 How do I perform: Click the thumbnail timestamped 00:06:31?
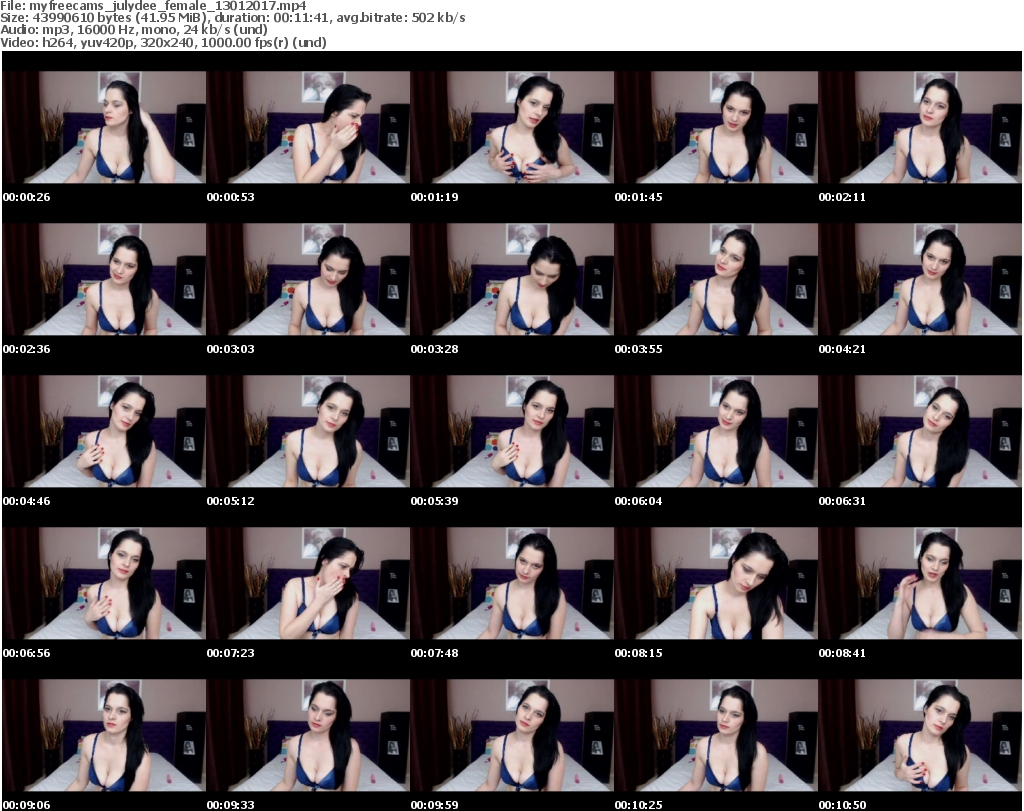point(920,432)
